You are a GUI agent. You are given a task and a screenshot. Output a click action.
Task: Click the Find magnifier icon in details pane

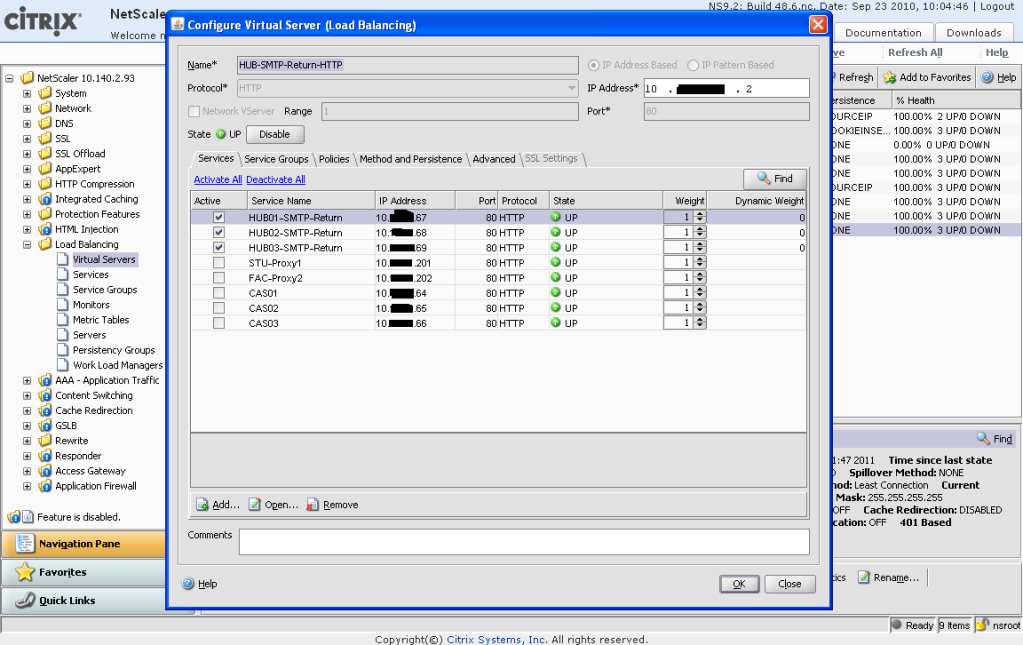point(983,438)
